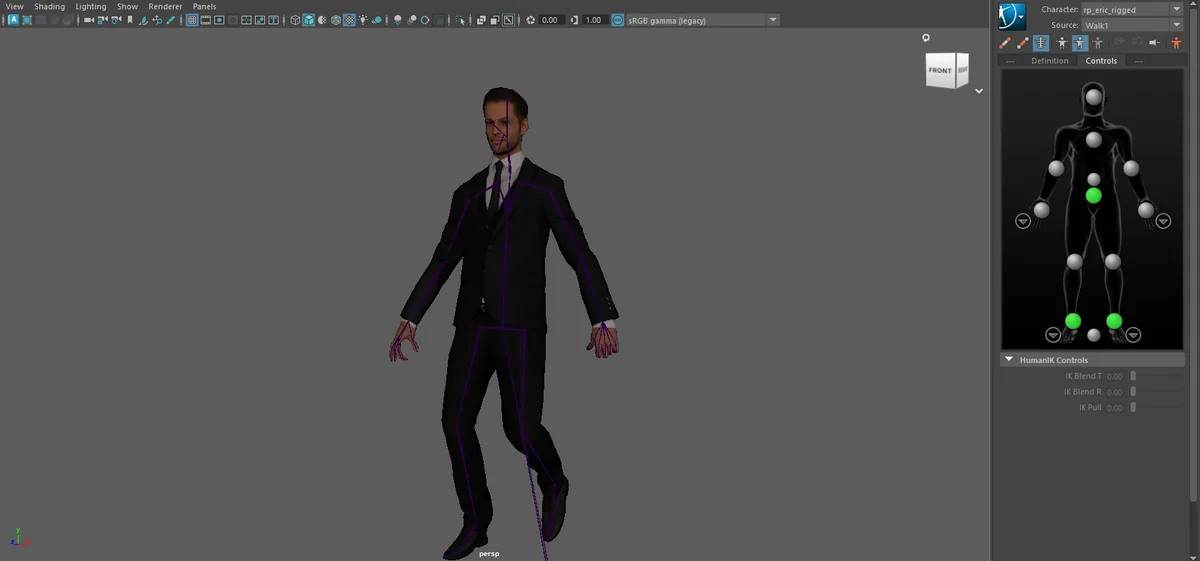Image resolution: width=1200 pixels, height=561 pixels.
Task: Open Camera Attributes from panel toolbar
Action: point(116,20)
